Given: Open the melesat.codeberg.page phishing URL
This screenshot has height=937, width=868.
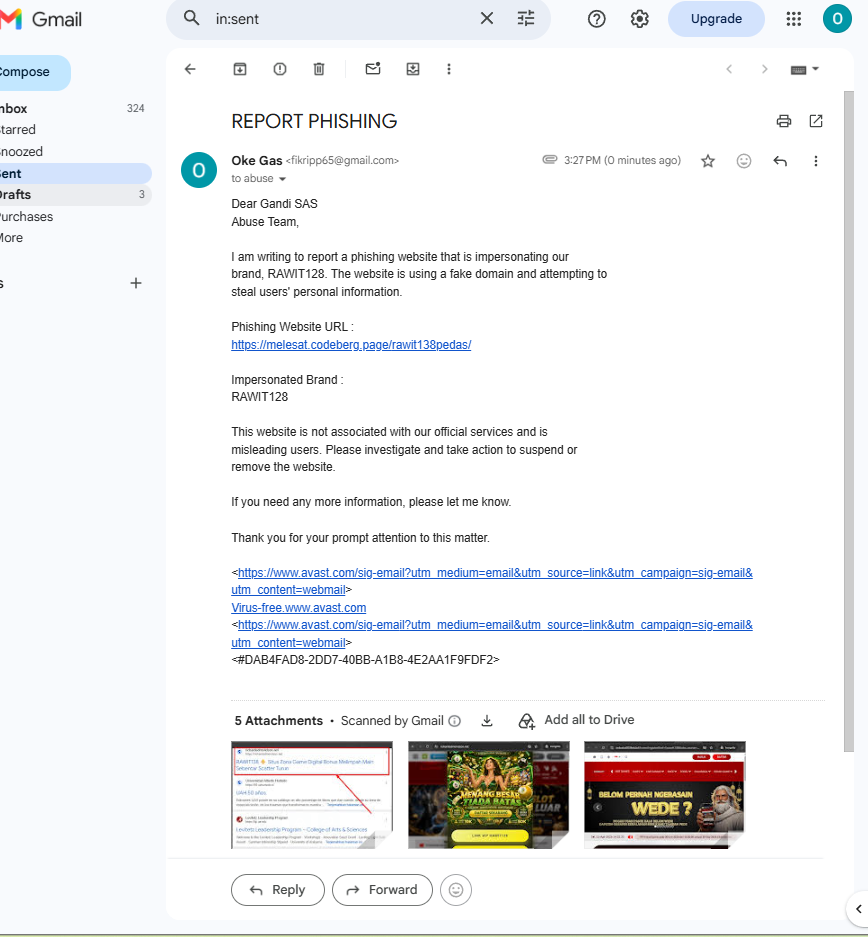Looking at the screenshot, I should (351, 345).
